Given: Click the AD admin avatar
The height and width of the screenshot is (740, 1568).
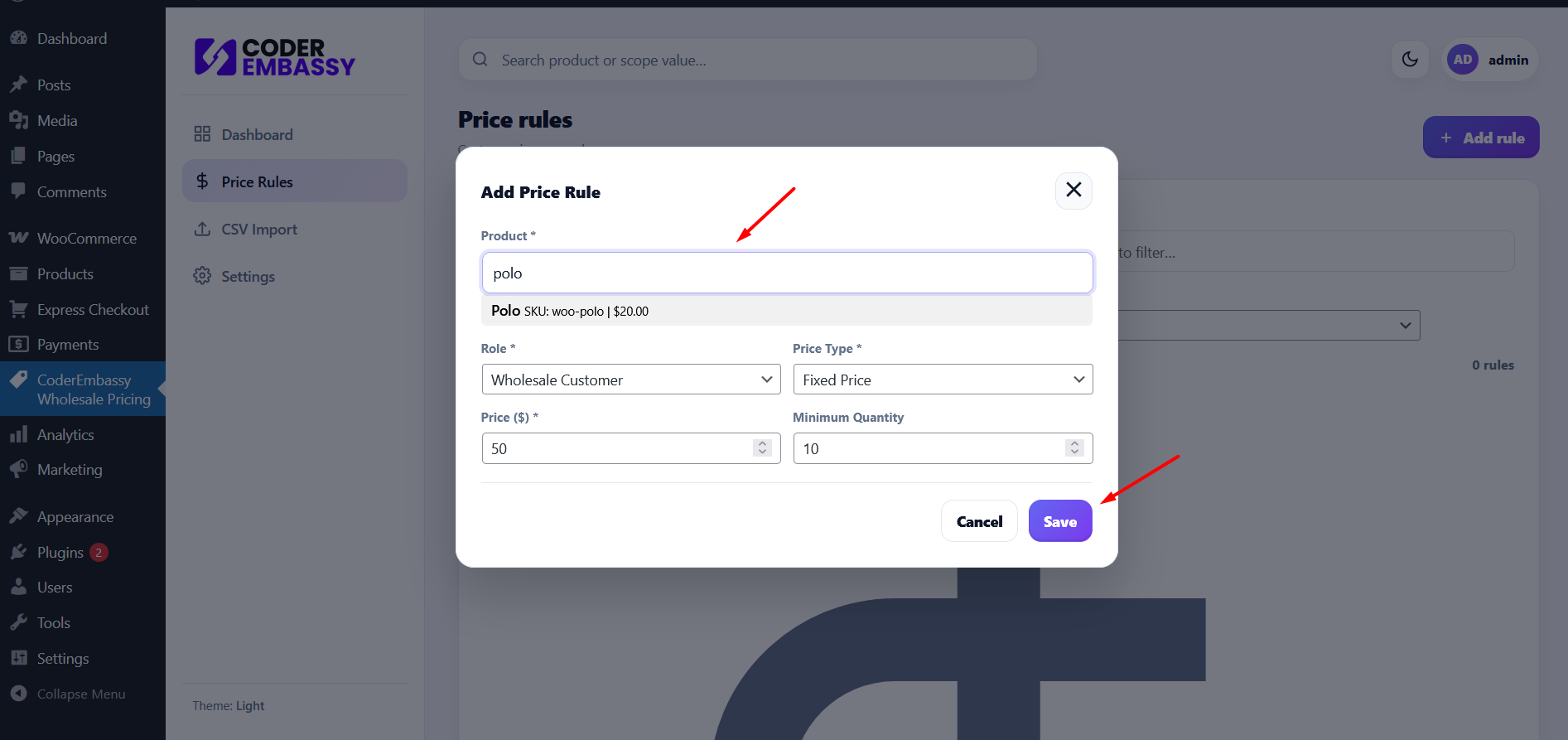Looking at the screenshot, I should [1463, 60].
